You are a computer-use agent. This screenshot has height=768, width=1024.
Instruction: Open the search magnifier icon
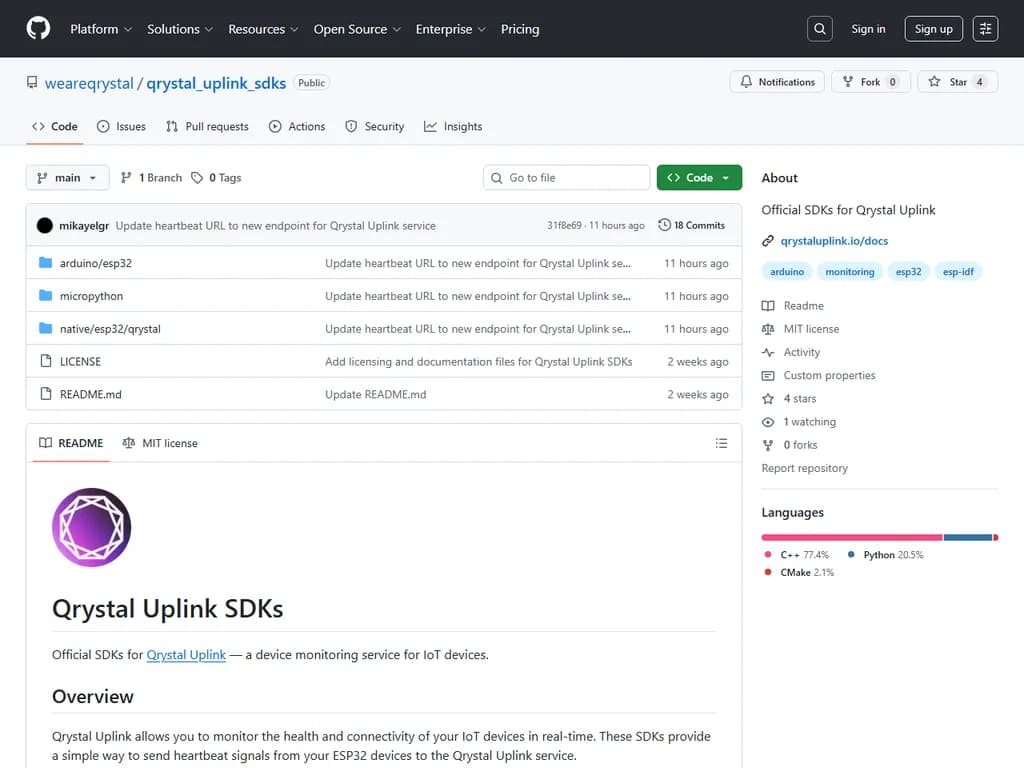[819, 29]
